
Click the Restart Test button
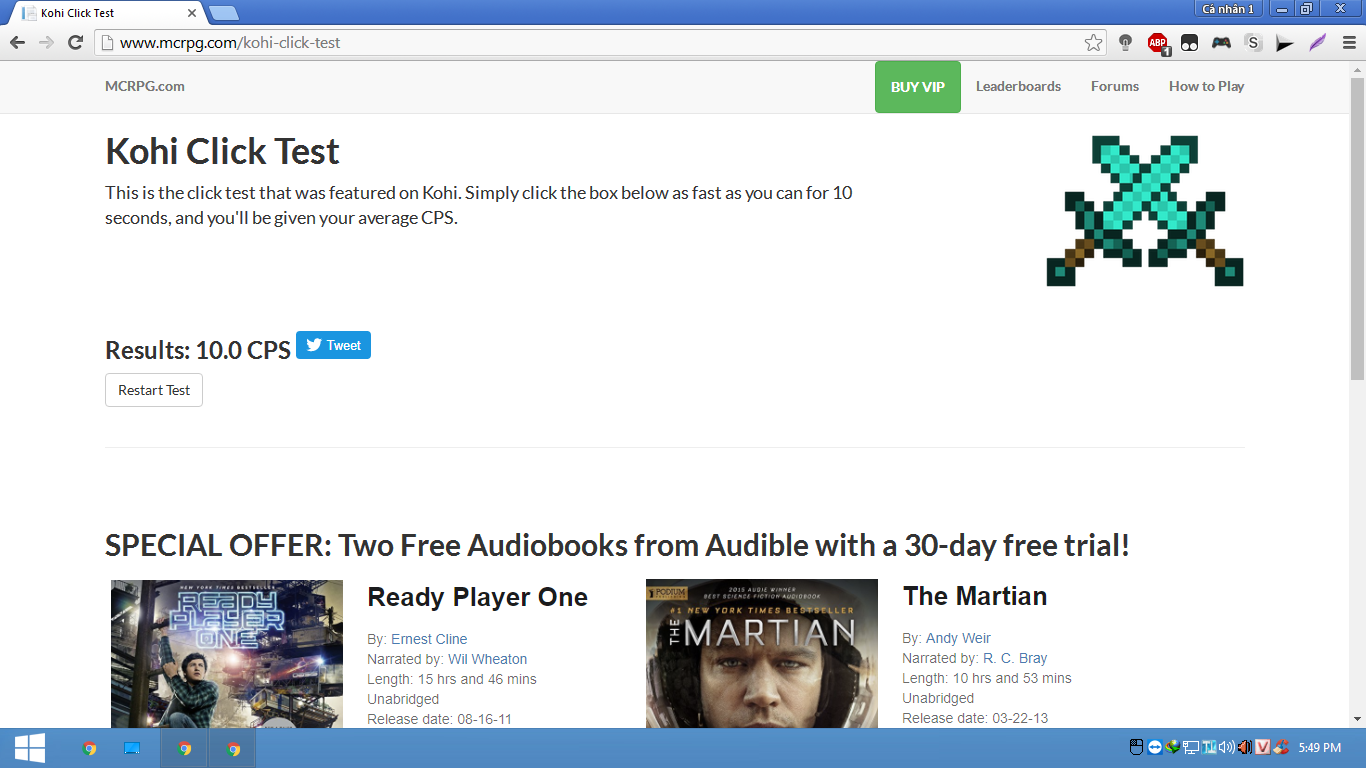tap(154, 390)
